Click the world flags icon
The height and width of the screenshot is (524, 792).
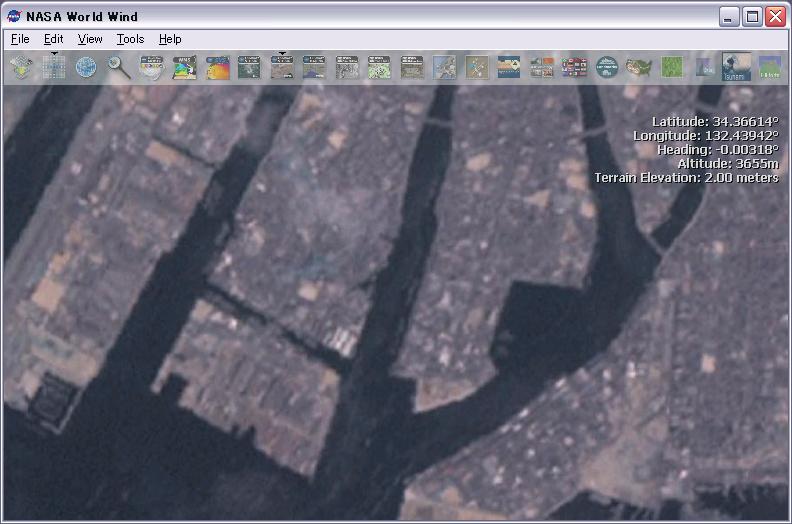pos(574,67)
